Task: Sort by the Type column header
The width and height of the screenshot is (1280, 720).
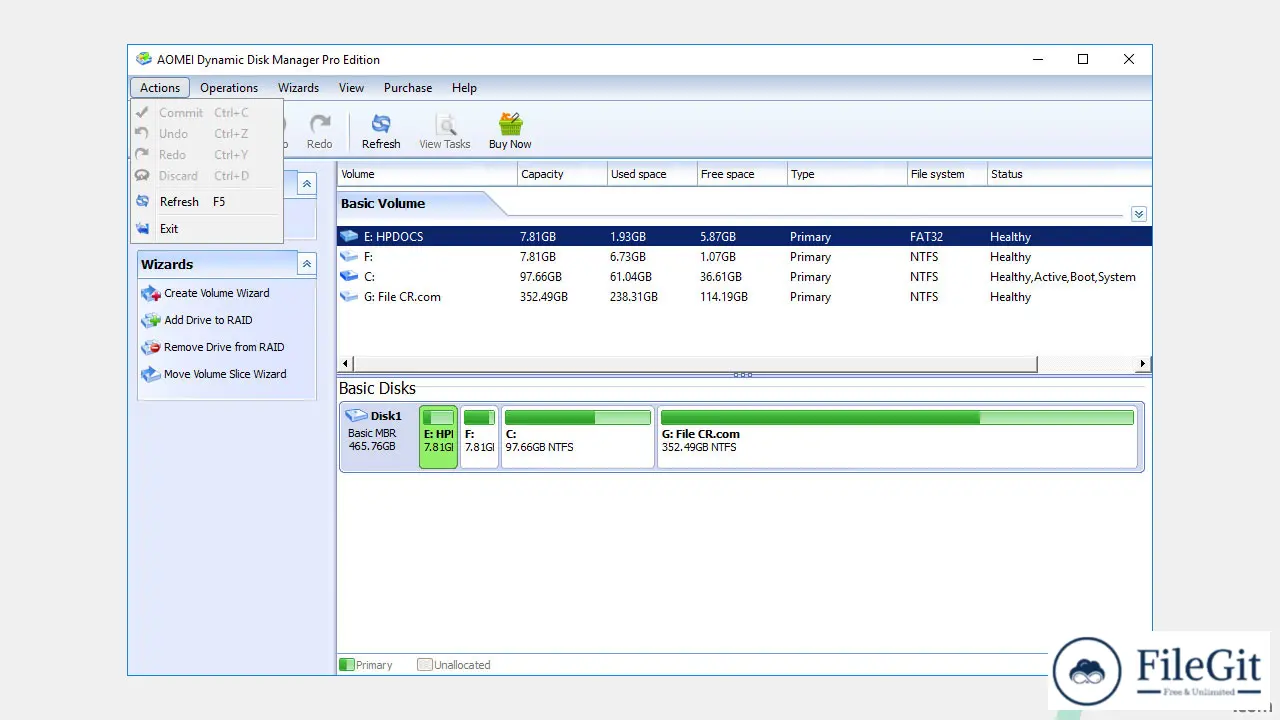Action: [847, 174]
